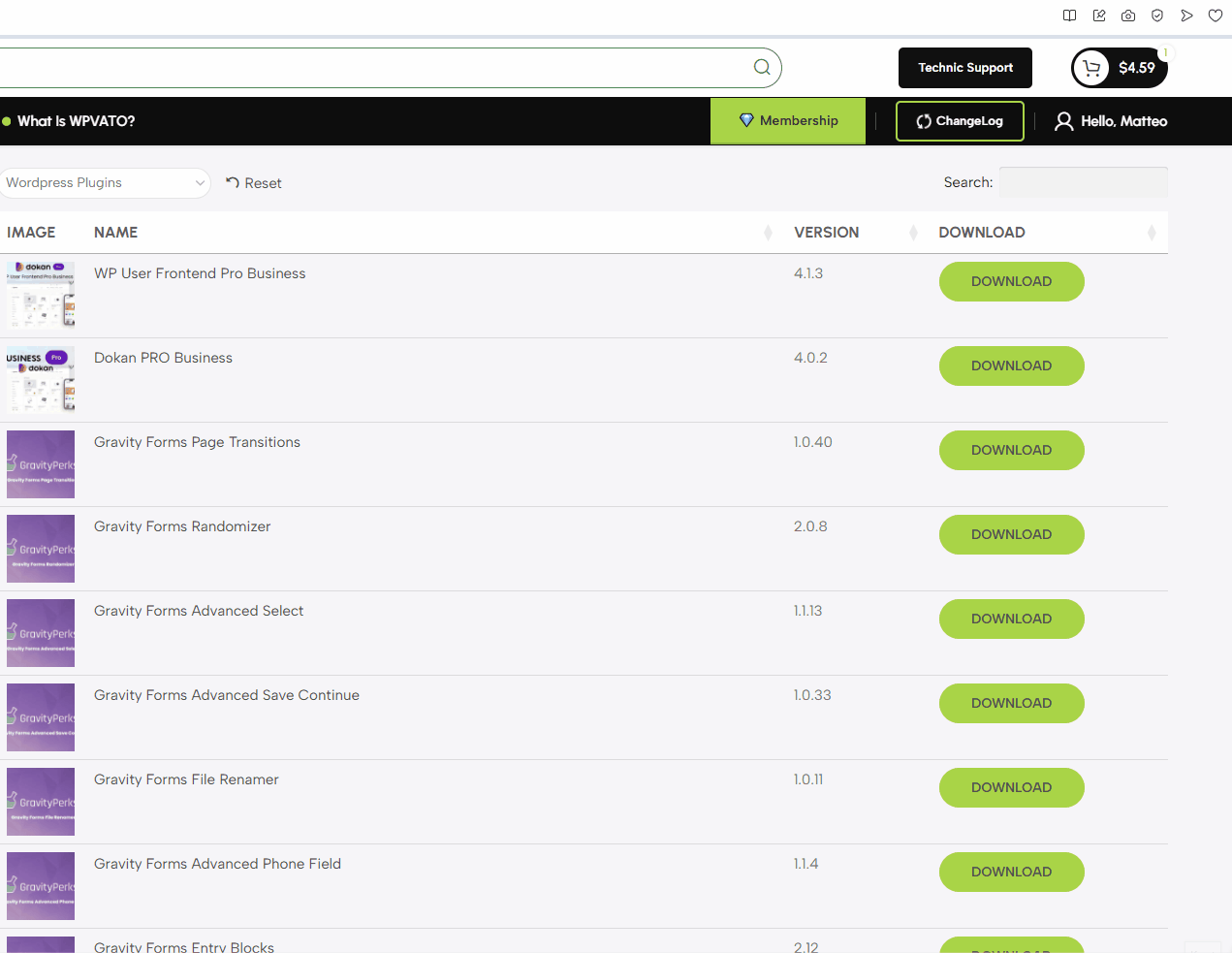
Task: Click the Technic Support button
Action: 965,68
